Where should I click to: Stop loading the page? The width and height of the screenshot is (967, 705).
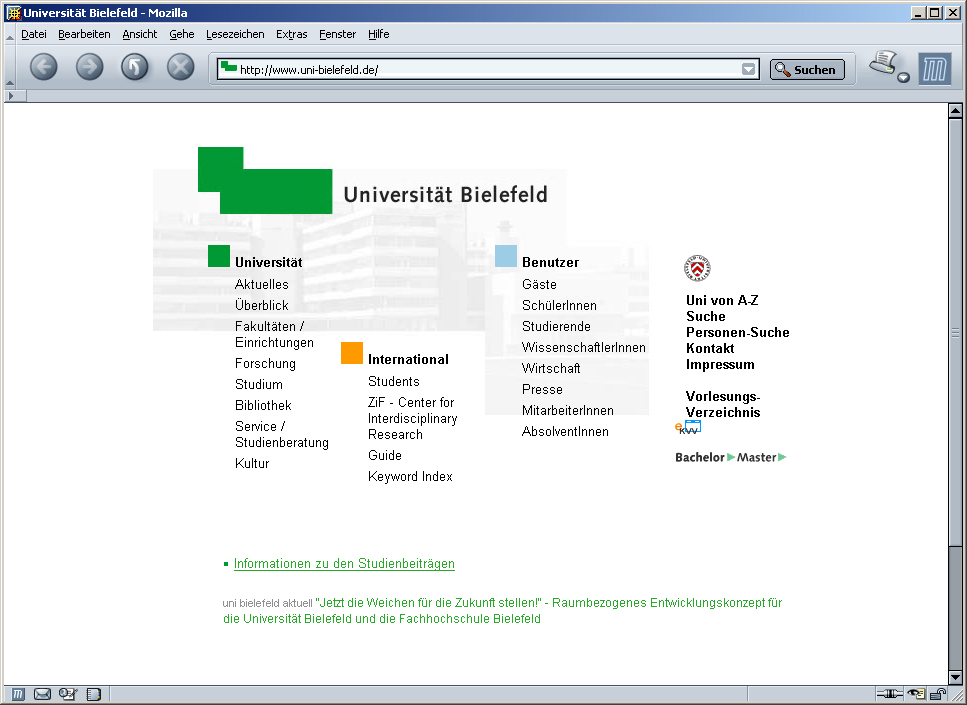[x=180, y=67]
